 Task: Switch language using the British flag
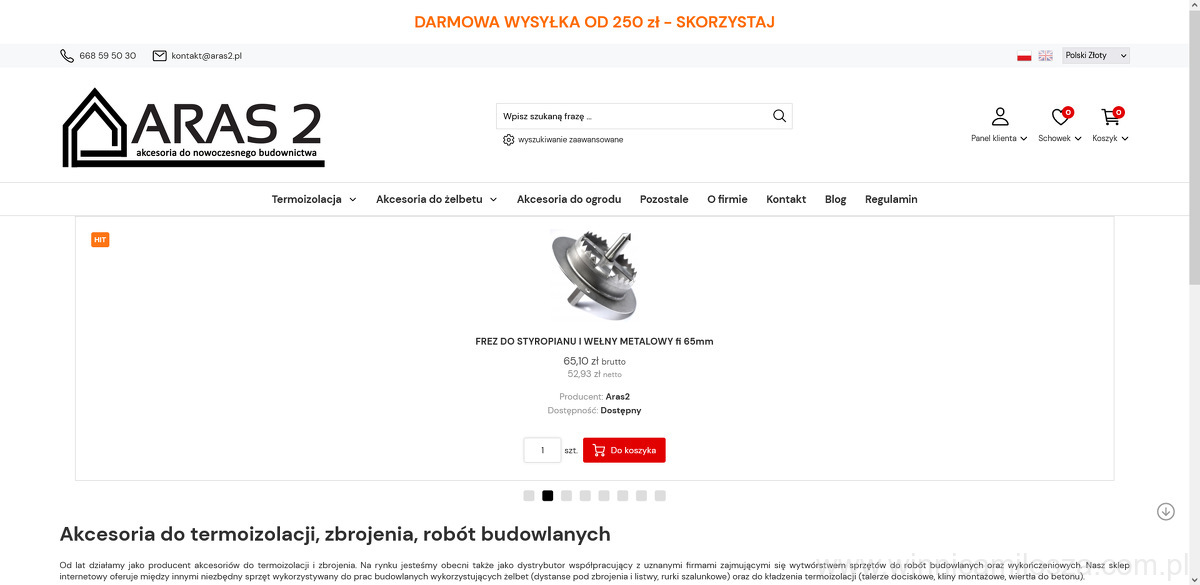pyautogui.click(x=1045, y=56)
